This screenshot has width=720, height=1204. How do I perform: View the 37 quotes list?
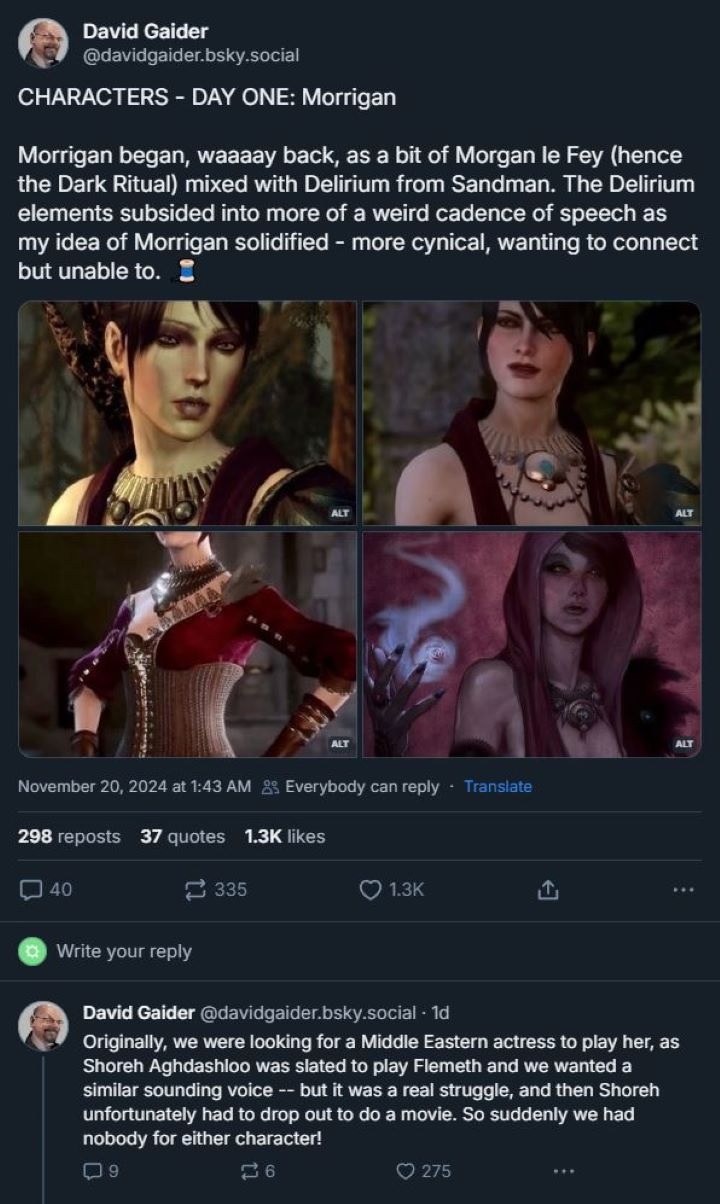(182, 836)
